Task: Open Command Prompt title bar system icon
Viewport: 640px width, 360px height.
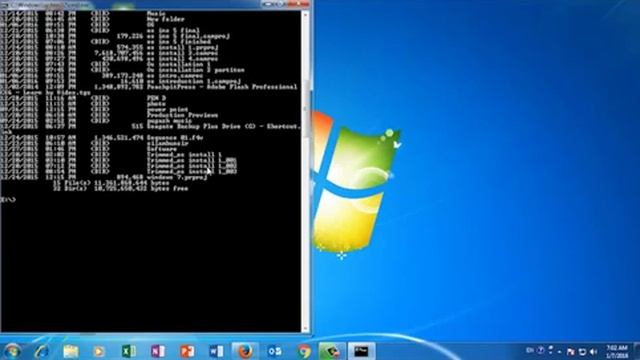Action: click(x=4, y=5)
